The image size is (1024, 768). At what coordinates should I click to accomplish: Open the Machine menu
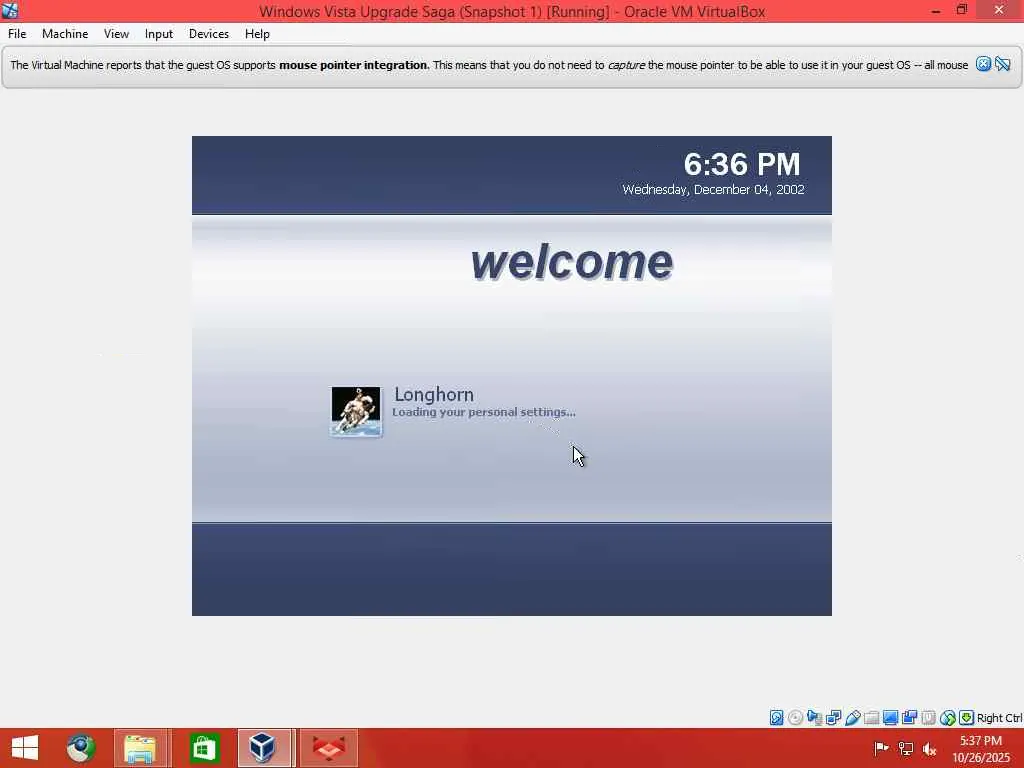pyautogui.click(x=65, y=34)
